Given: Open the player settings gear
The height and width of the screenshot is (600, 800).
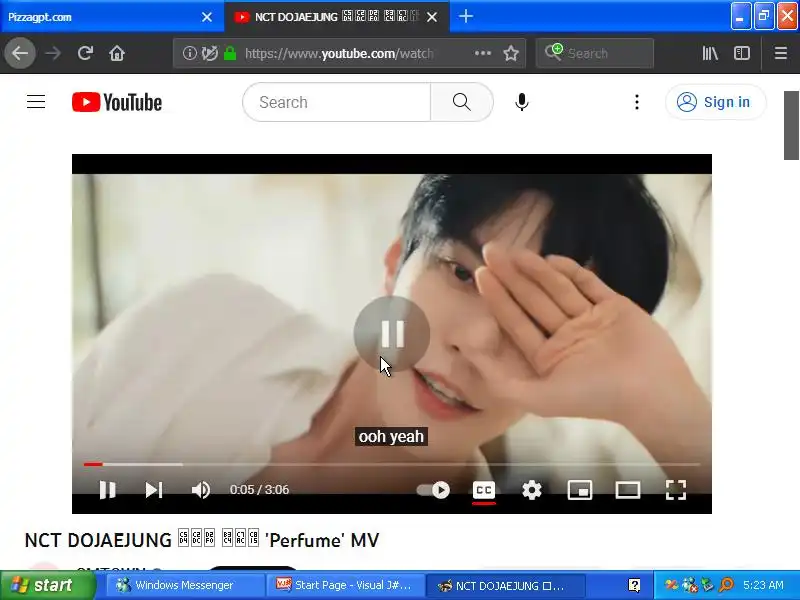Looking at the screenshot, I should (532, 490).
